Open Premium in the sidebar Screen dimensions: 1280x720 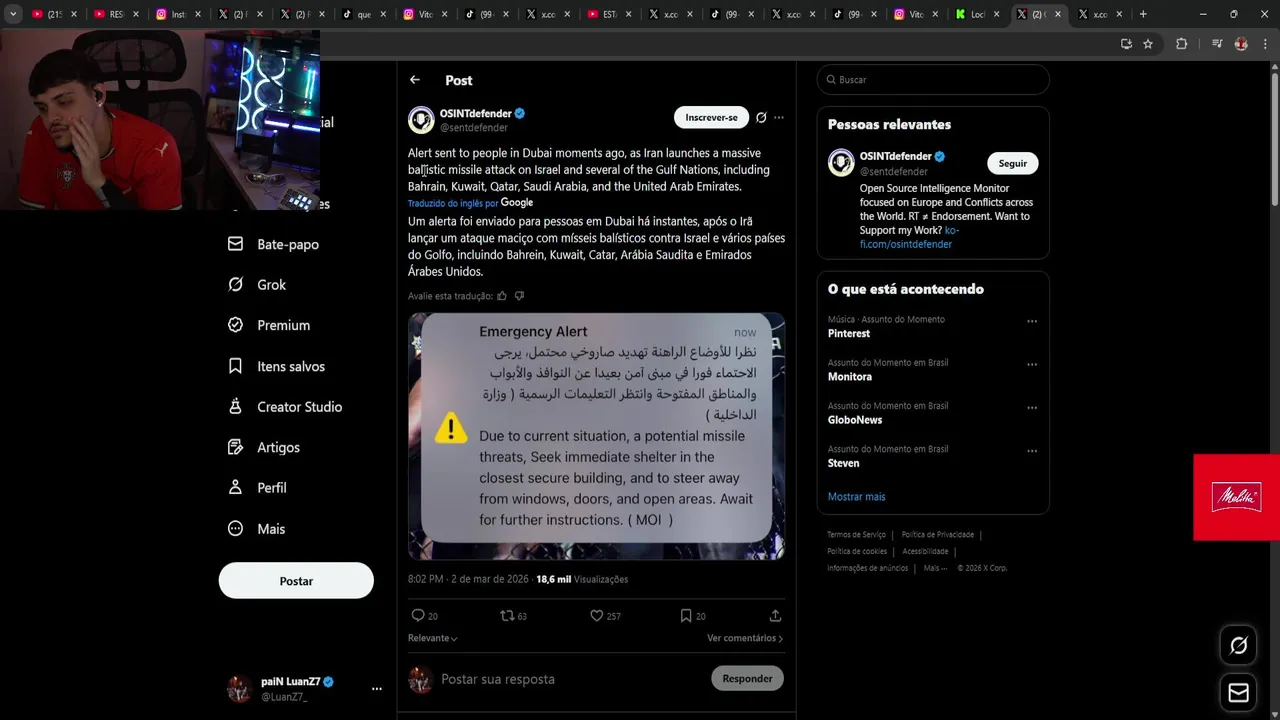pos(269,325)
